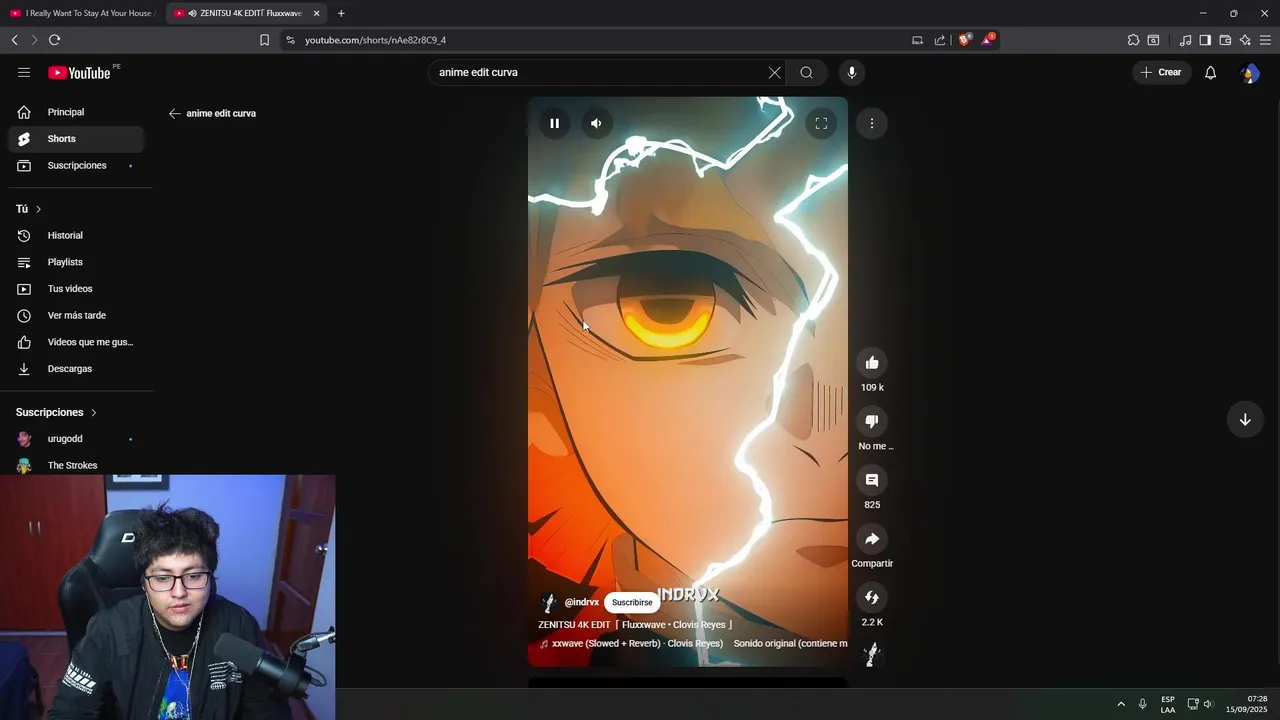Share this page from address bar

tap(940, 40)
